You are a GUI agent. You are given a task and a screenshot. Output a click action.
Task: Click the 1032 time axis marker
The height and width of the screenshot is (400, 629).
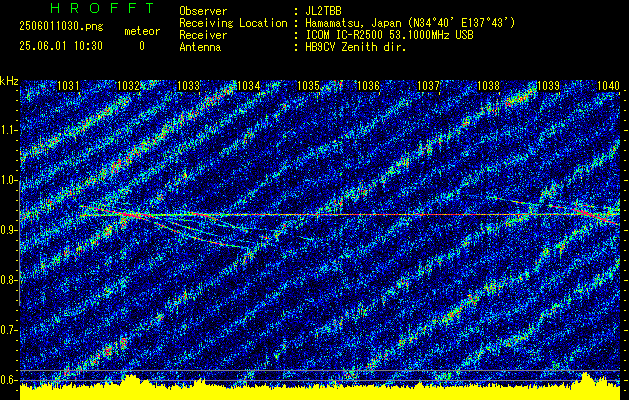click(x=128, y=86)
